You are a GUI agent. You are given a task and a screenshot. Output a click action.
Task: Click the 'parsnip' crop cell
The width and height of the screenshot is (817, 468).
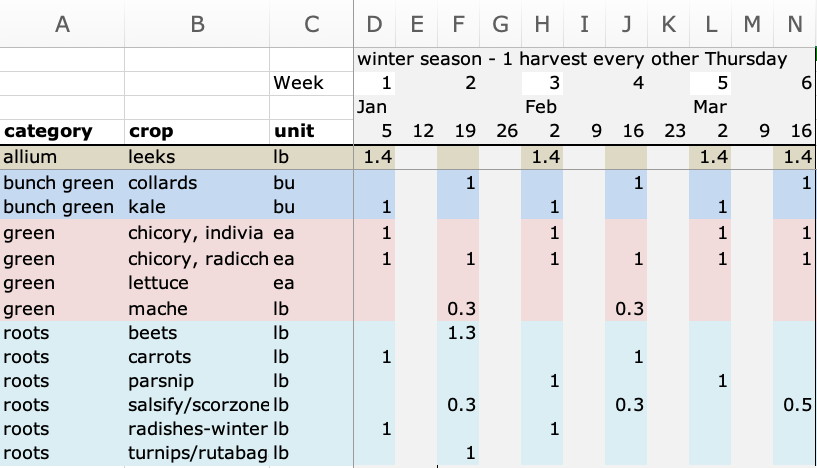pos(197,381)
